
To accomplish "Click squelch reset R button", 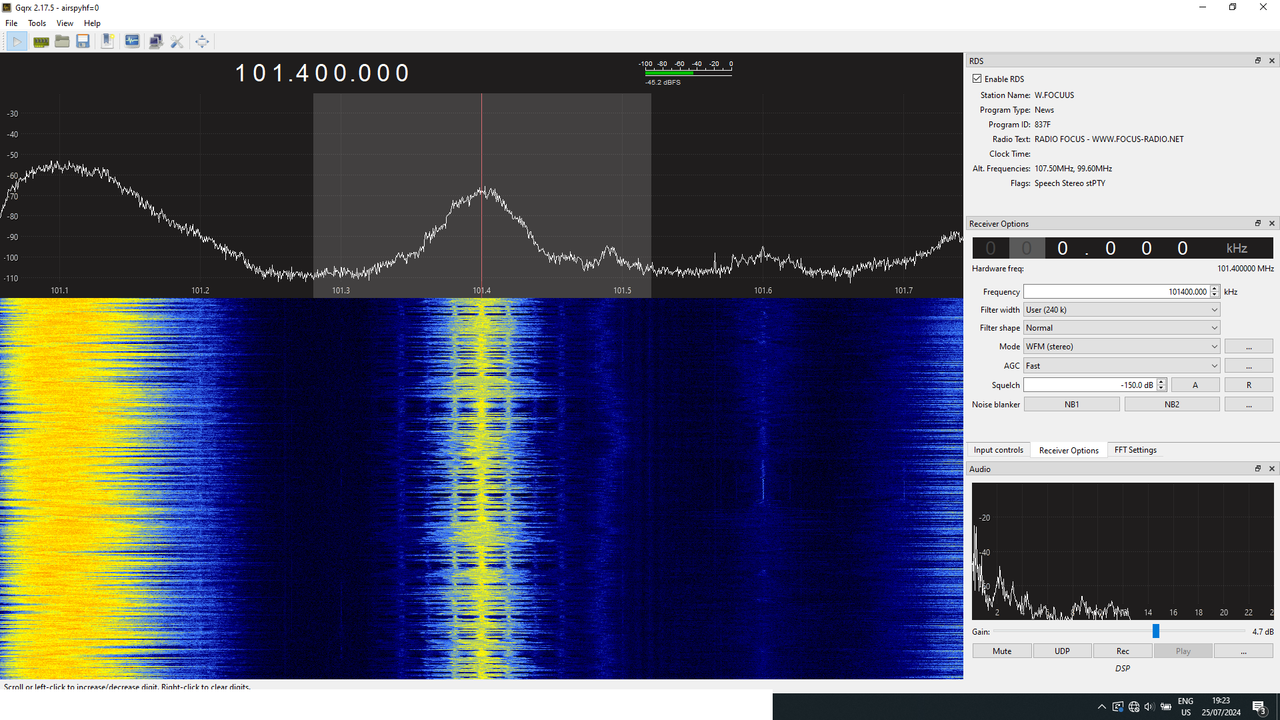I will [x=1249, y=385].
